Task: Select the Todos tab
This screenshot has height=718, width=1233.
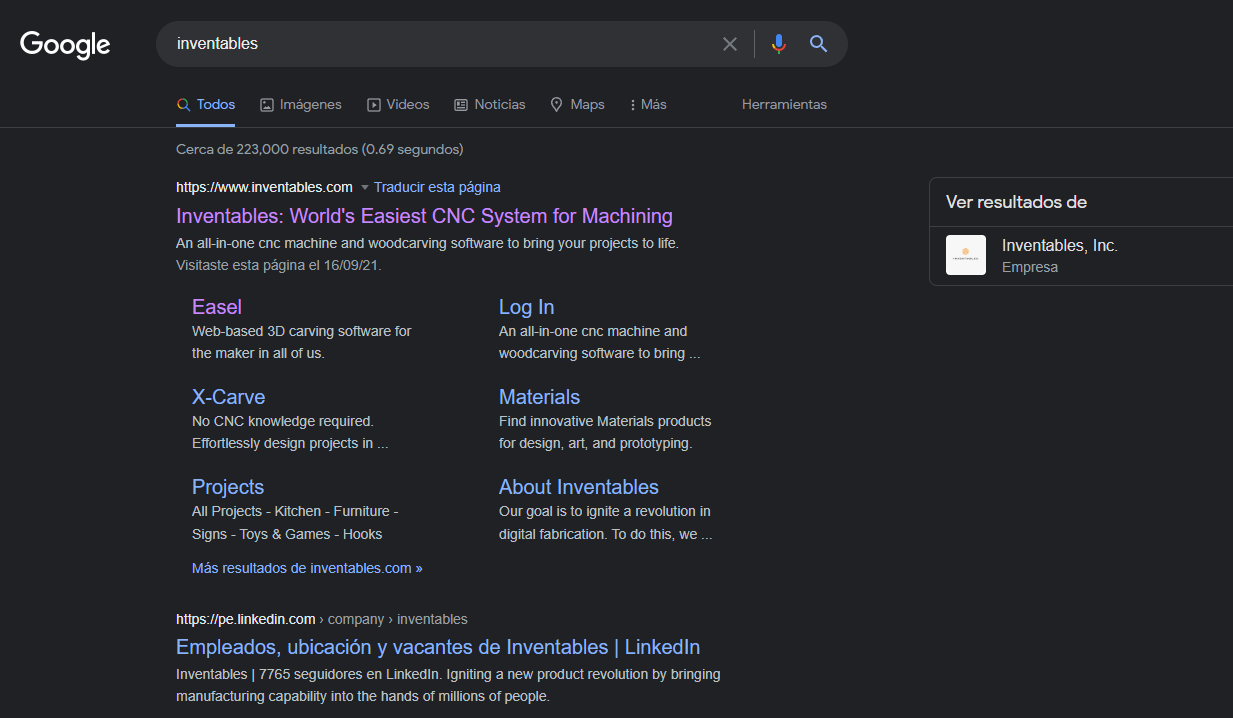Action: (206, 104)
